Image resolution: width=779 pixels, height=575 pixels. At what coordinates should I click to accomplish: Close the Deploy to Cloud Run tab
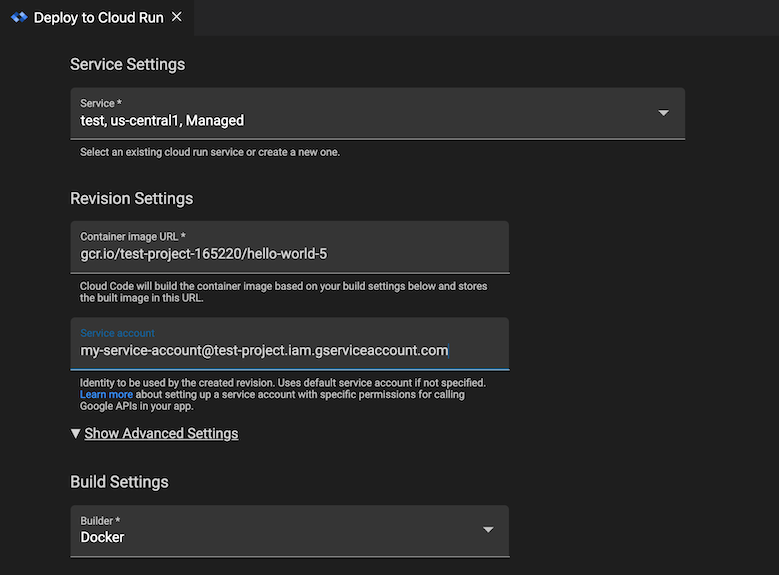click(177, 18)
